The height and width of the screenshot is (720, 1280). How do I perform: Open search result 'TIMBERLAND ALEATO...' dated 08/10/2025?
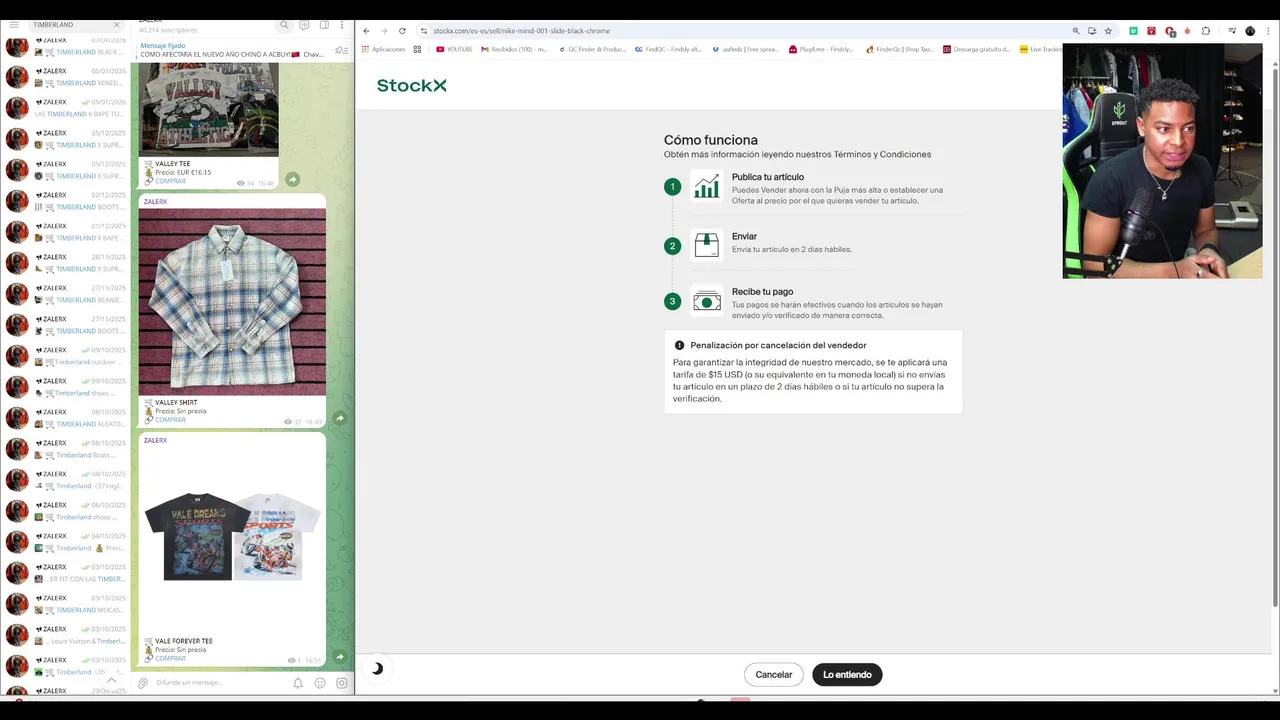click(x=65, y=418)
